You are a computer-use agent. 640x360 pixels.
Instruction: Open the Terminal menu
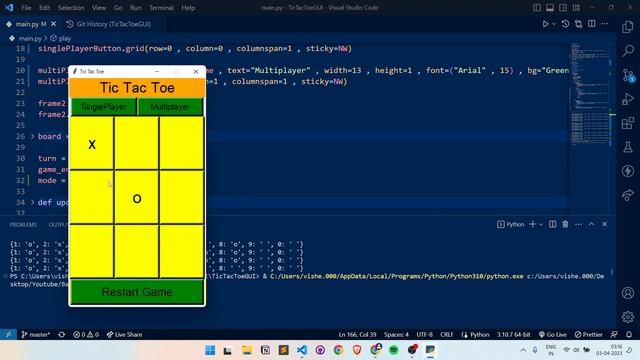(x=161, y=8)
